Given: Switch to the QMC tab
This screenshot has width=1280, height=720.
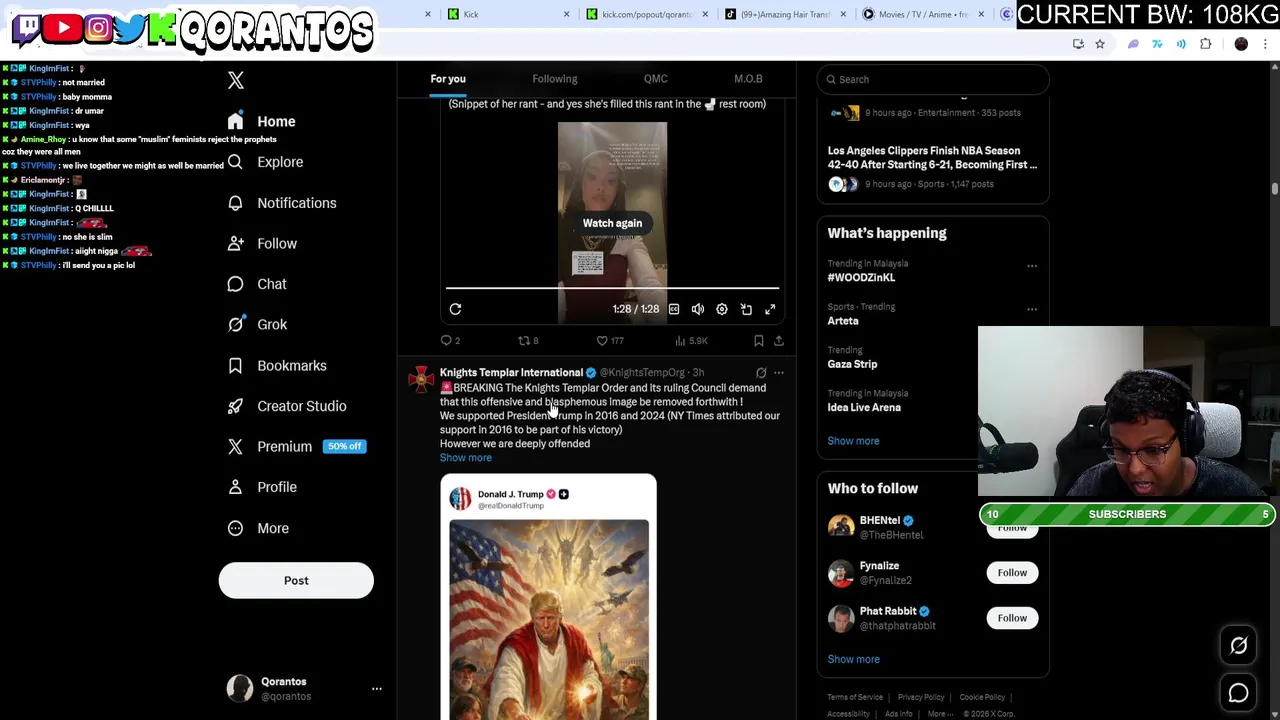Looking at the screenshot, I should click(656, 79).
